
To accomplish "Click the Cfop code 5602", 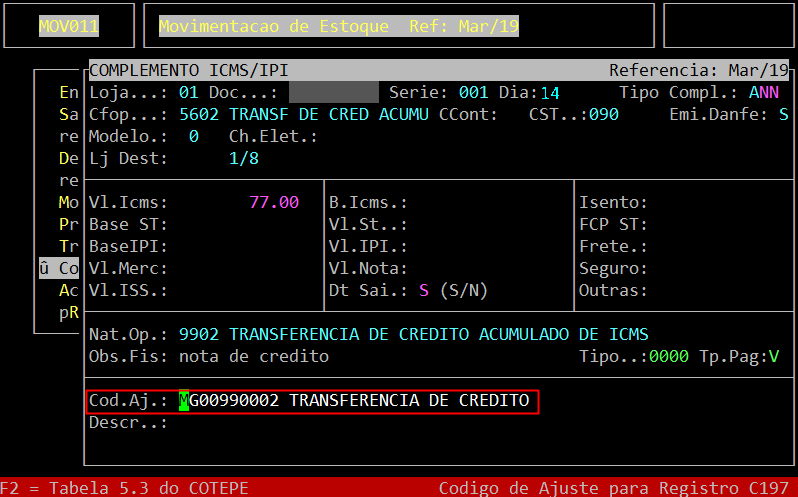I will (199, 114).
